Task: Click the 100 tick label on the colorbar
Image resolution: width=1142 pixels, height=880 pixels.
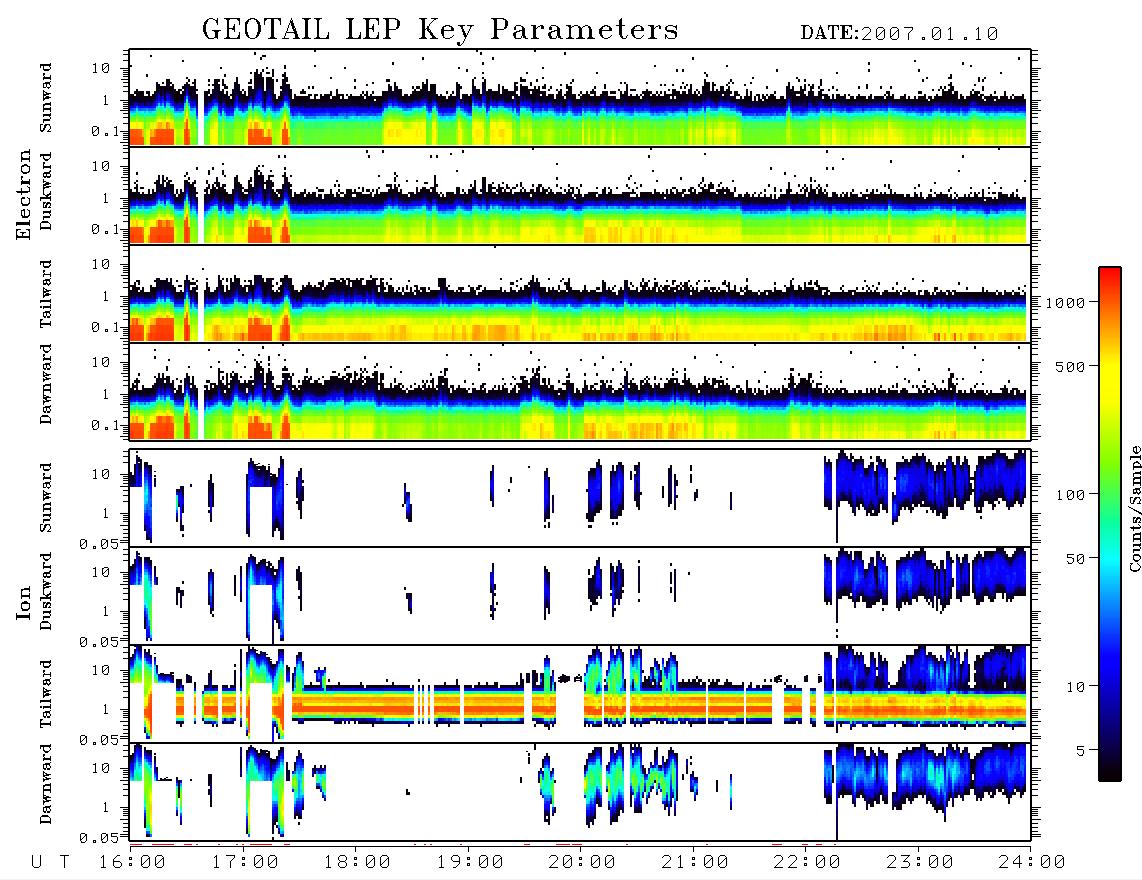Action: click(1070, 495)
